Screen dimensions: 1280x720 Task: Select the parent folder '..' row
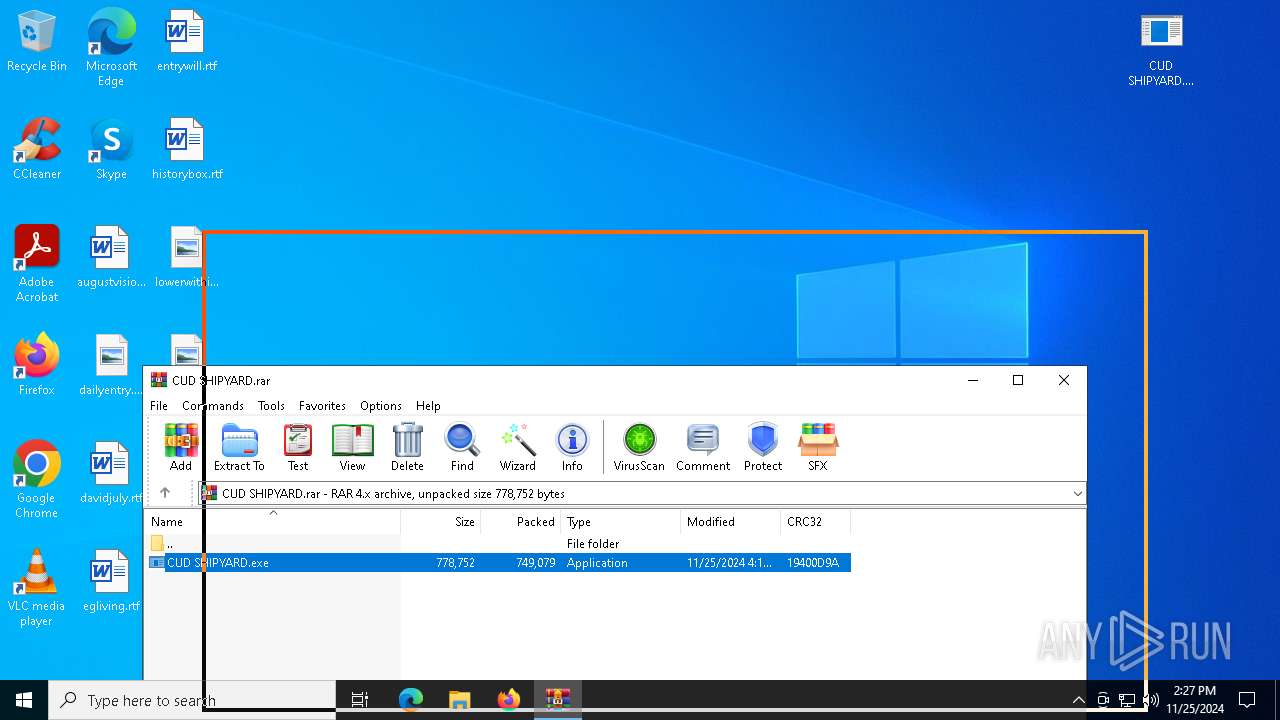[498, 544]
